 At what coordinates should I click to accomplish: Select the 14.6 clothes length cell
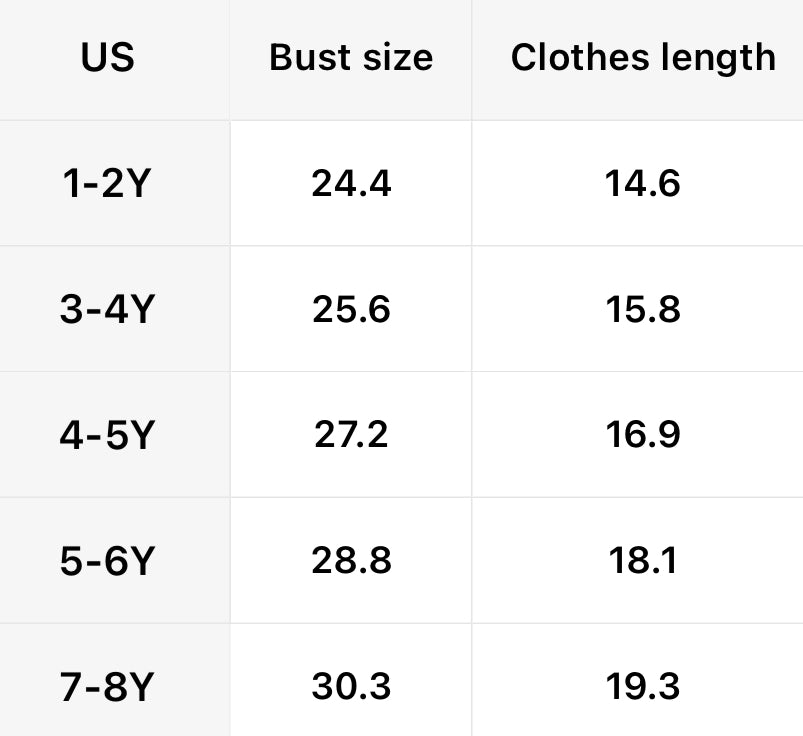pos(643,184)
